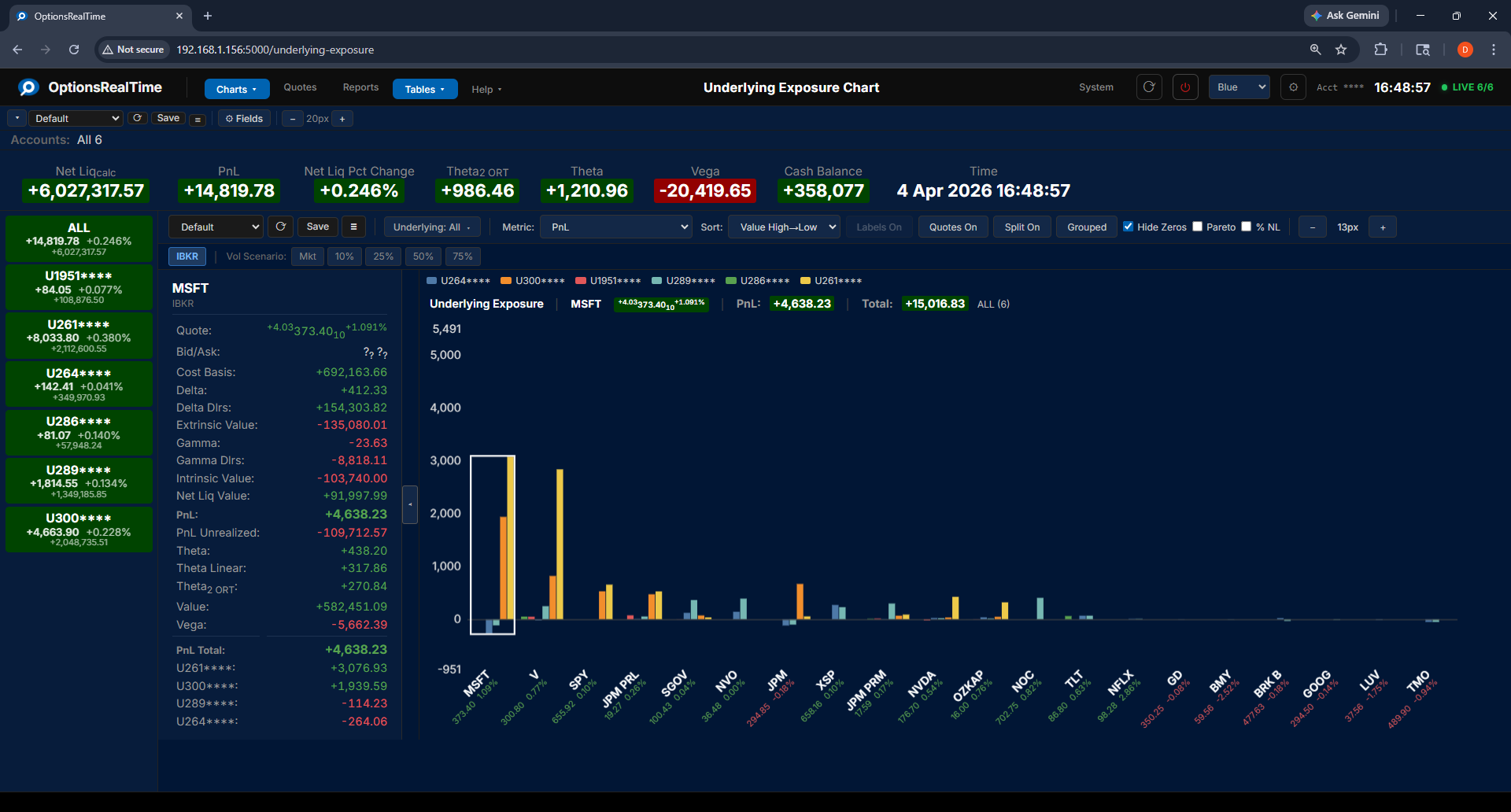Enable the Pareto checkbox

[1198, 227]
